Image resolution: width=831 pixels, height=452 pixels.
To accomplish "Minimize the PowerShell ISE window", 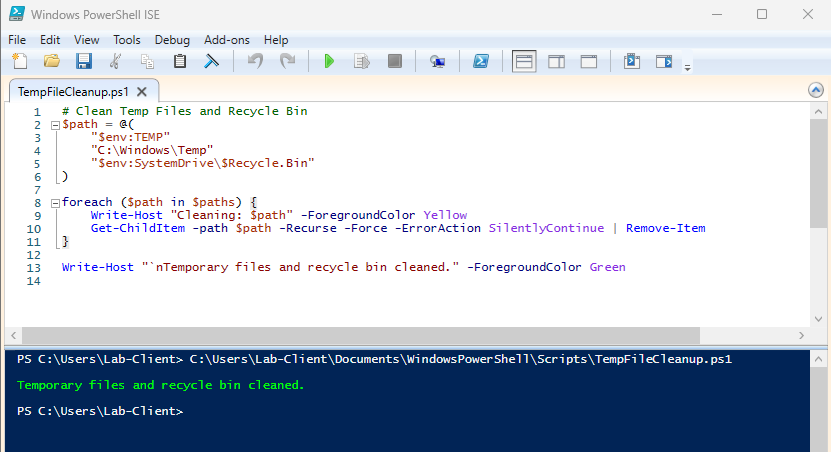I will point(717,14).
